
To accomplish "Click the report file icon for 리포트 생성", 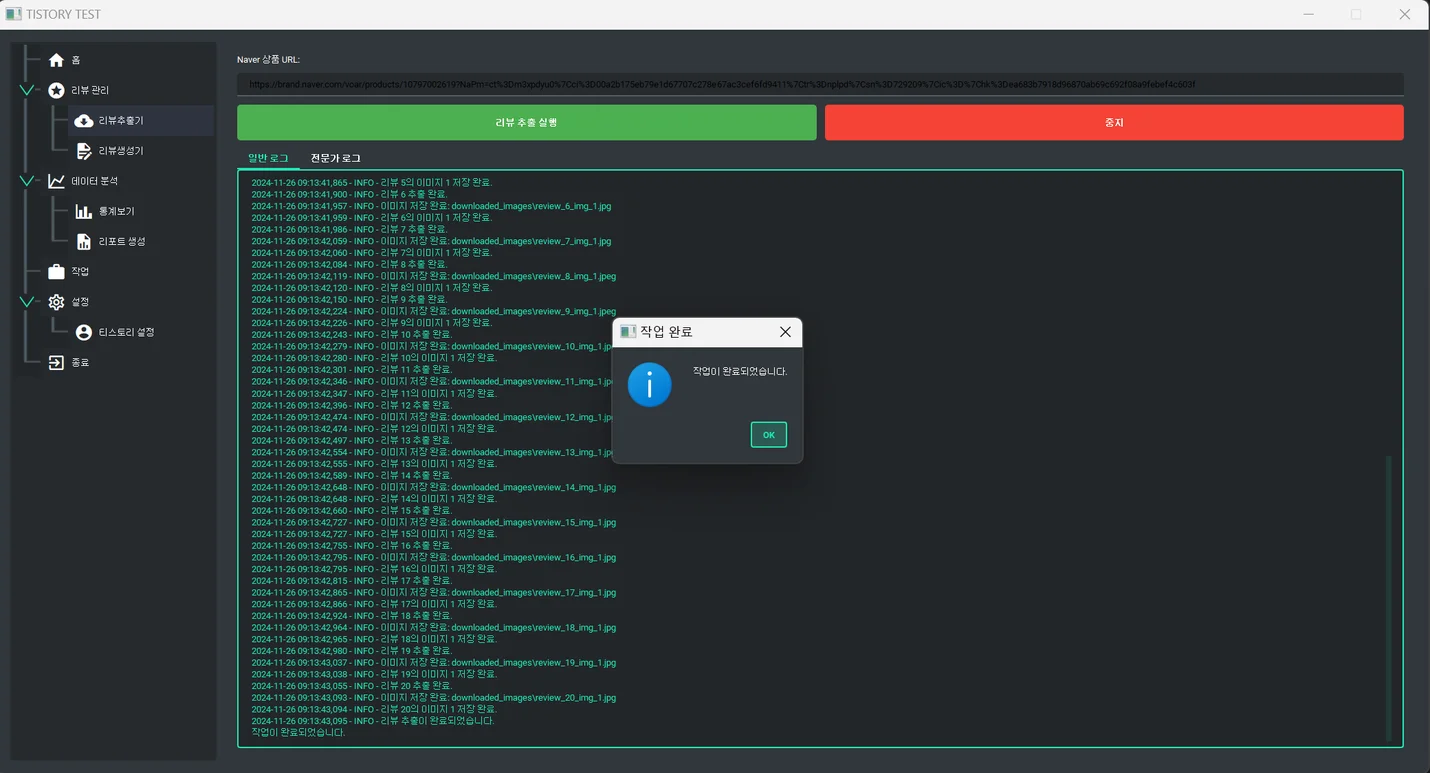I will tap(84, 242).
